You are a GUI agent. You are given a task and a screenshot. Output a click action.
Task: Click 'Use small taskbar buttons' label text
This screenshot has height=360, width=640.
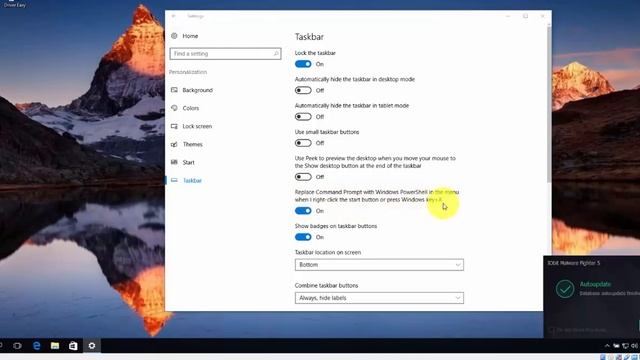pyautogui.click(x=327, y=132)
